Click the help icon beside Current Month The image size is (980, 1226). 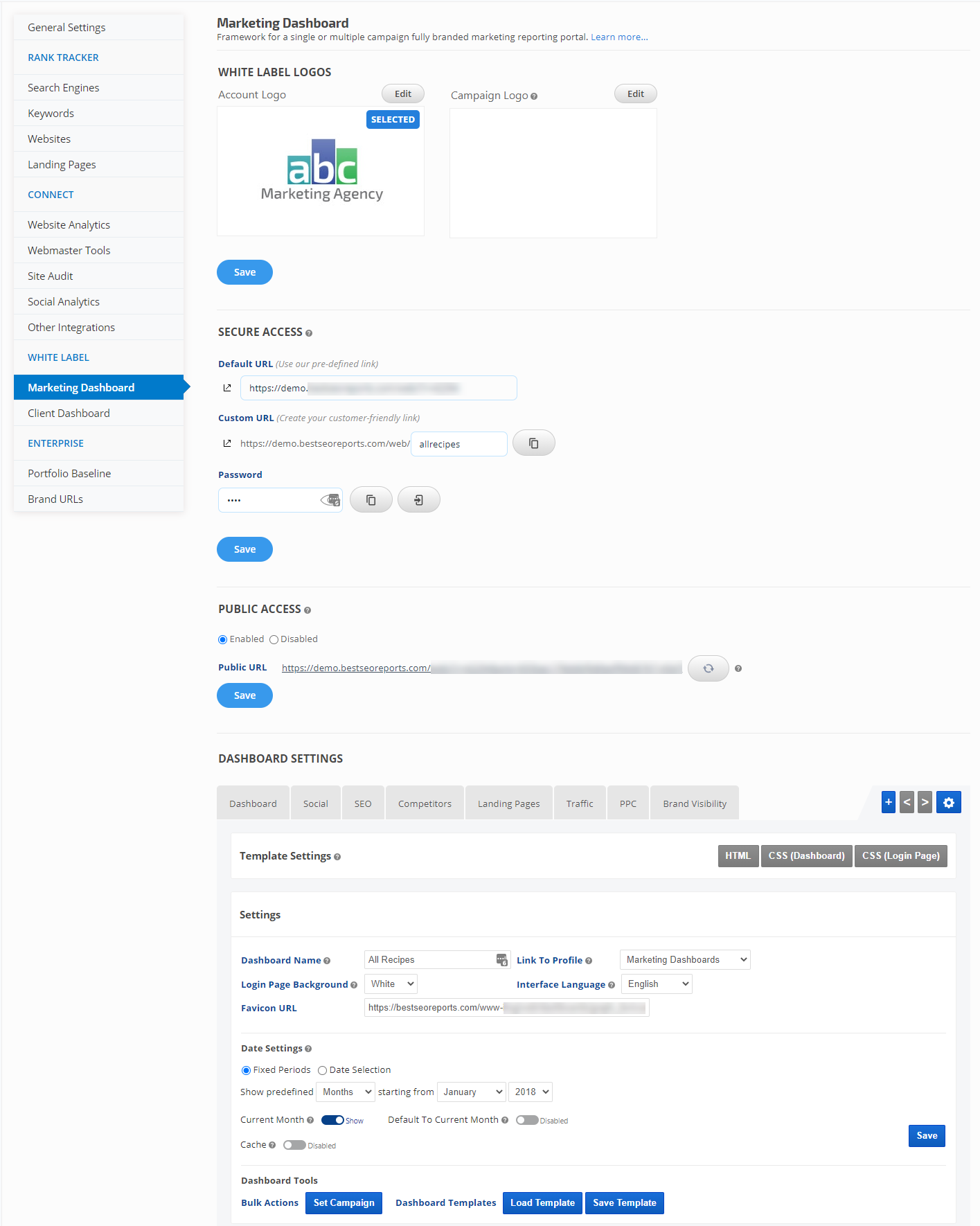point(310,1120)
